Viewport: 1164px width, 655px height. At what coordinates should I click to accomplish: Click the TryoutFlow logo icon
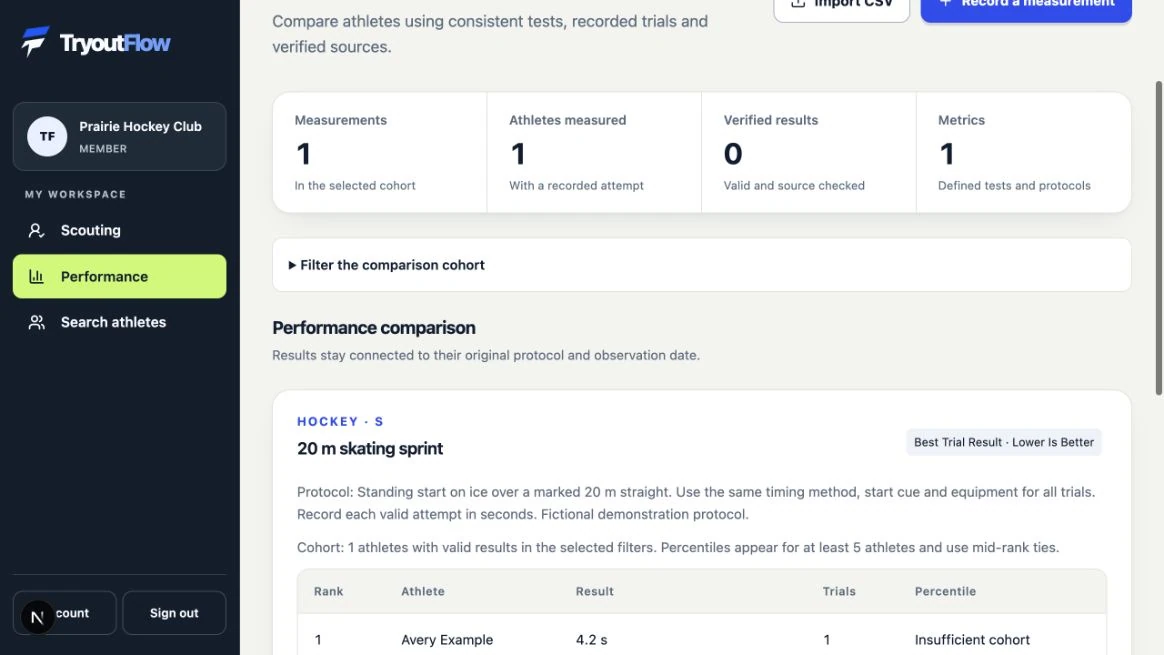point(35,42)
